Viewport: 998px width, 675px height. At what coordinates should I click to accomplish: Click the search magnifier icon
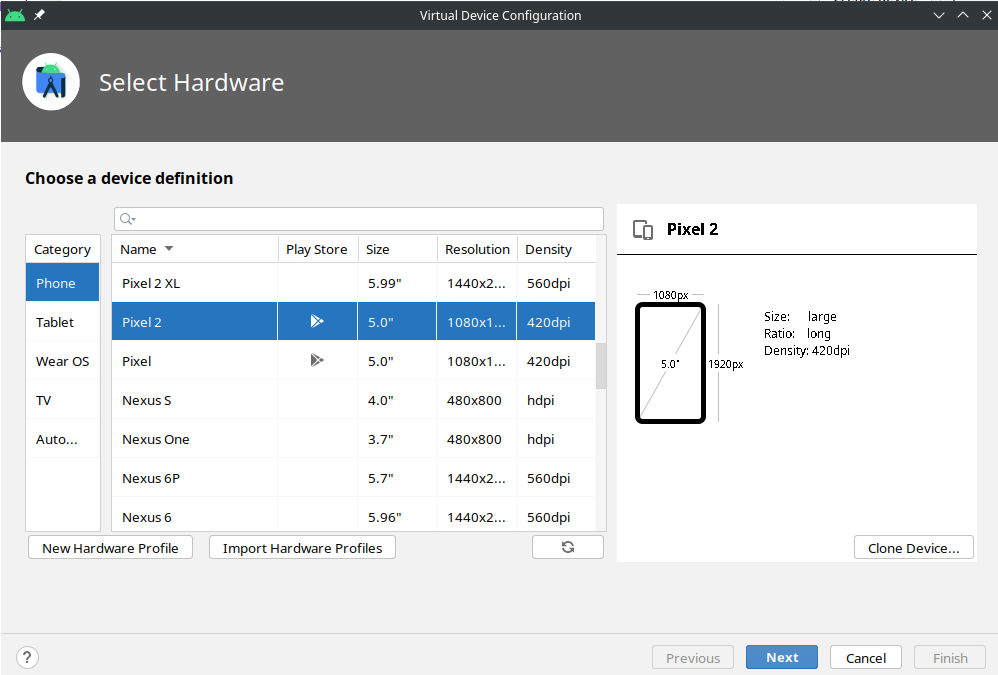127,219
